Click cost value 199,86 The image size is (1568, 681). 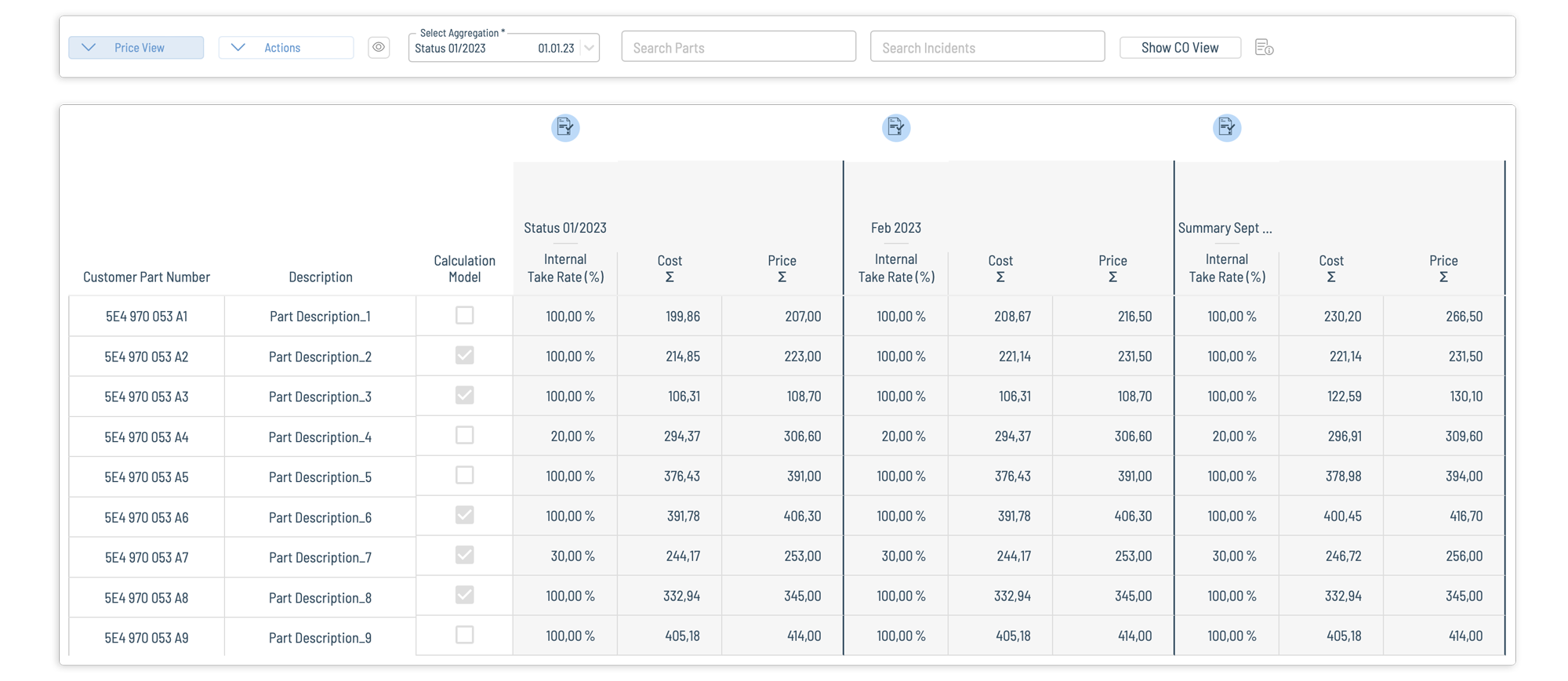[x=683, y=317]
